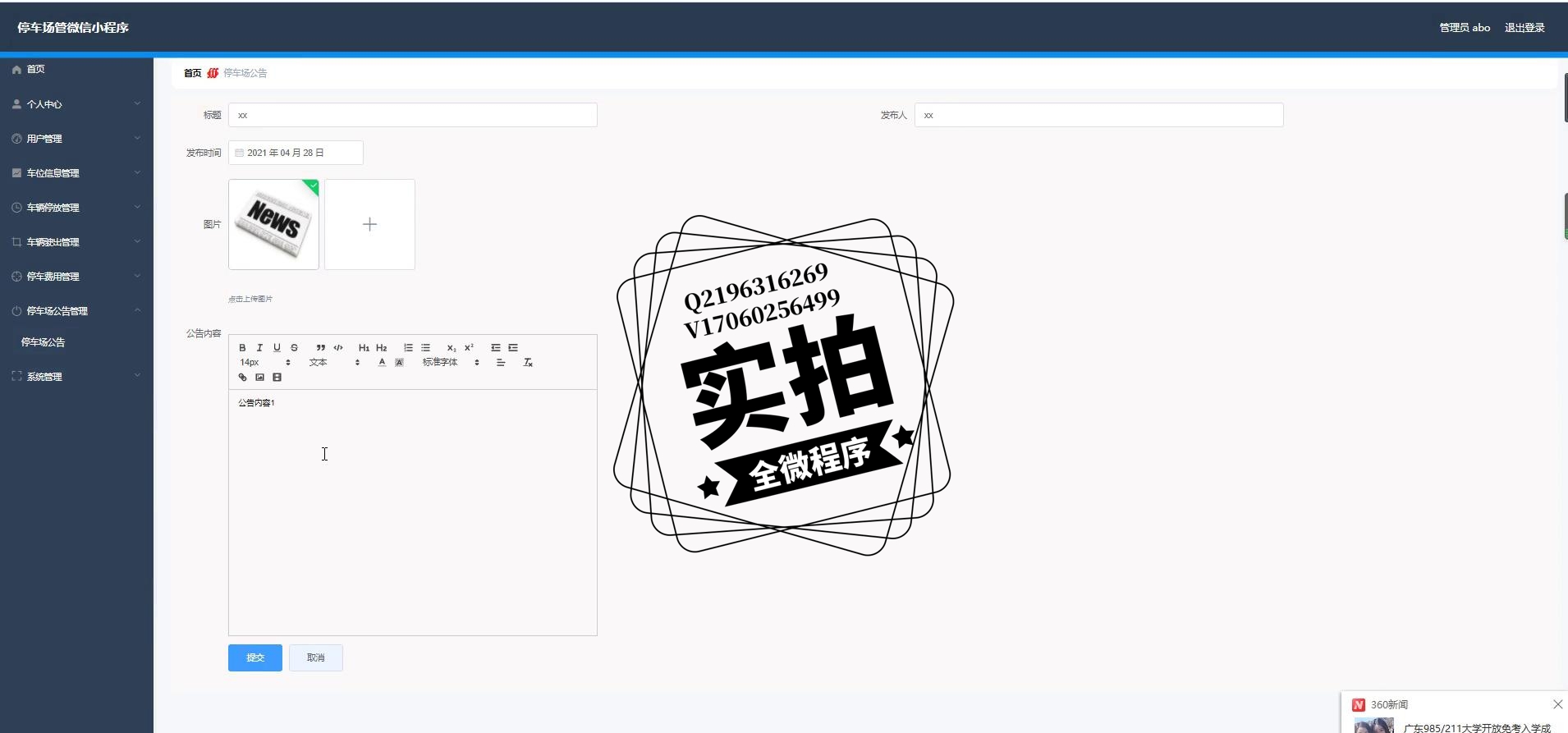Viewport: 1568px width, 733px height.
Task: Increase indent in editor
Action: [x=513, y=348]
